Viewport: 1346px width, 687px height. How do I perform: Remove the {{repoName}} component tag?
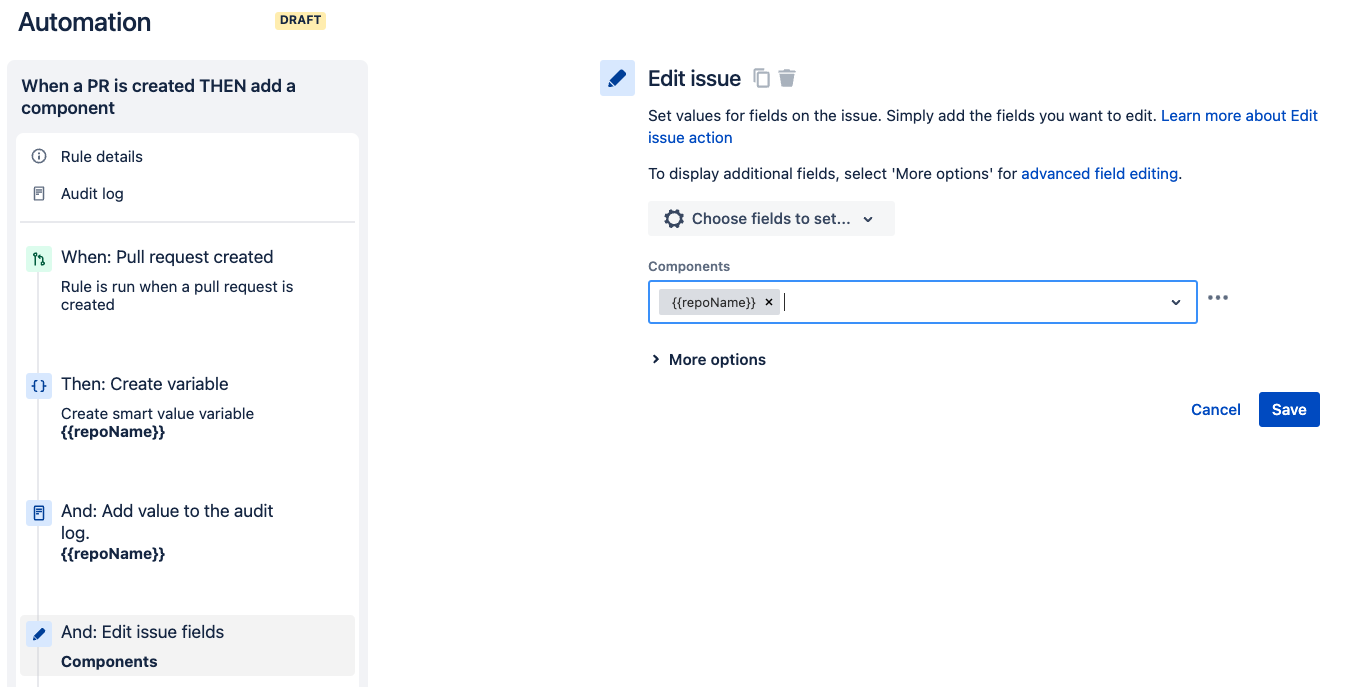768,302
